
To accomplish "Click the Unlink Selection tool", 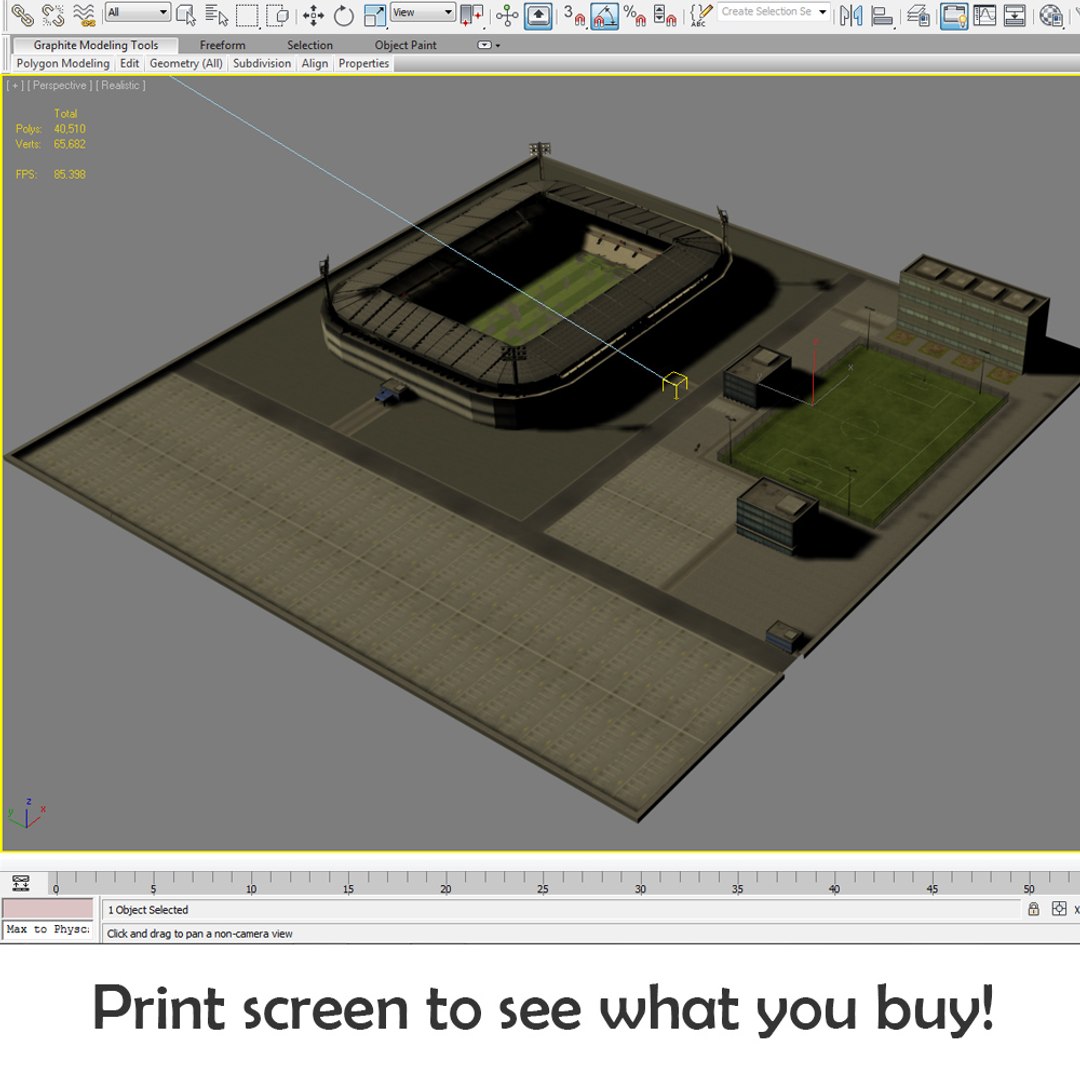I will (x=52, y=14).
